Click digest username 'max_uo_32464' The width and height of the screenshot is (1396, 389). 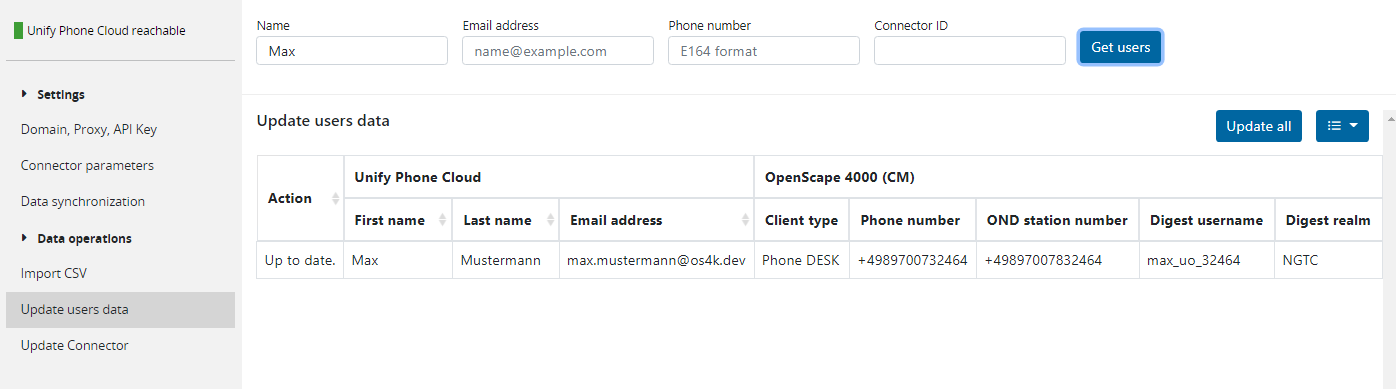(x=1207, y=260)
